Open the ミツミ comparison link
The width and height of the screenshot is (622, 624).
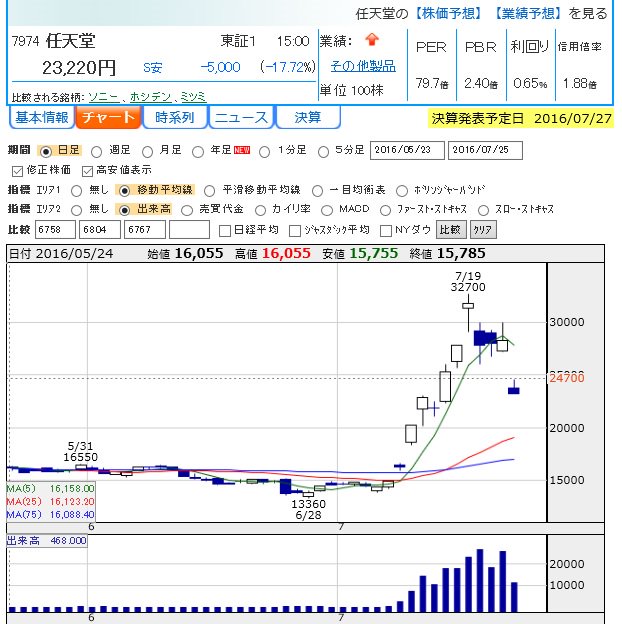click(193, 97)
